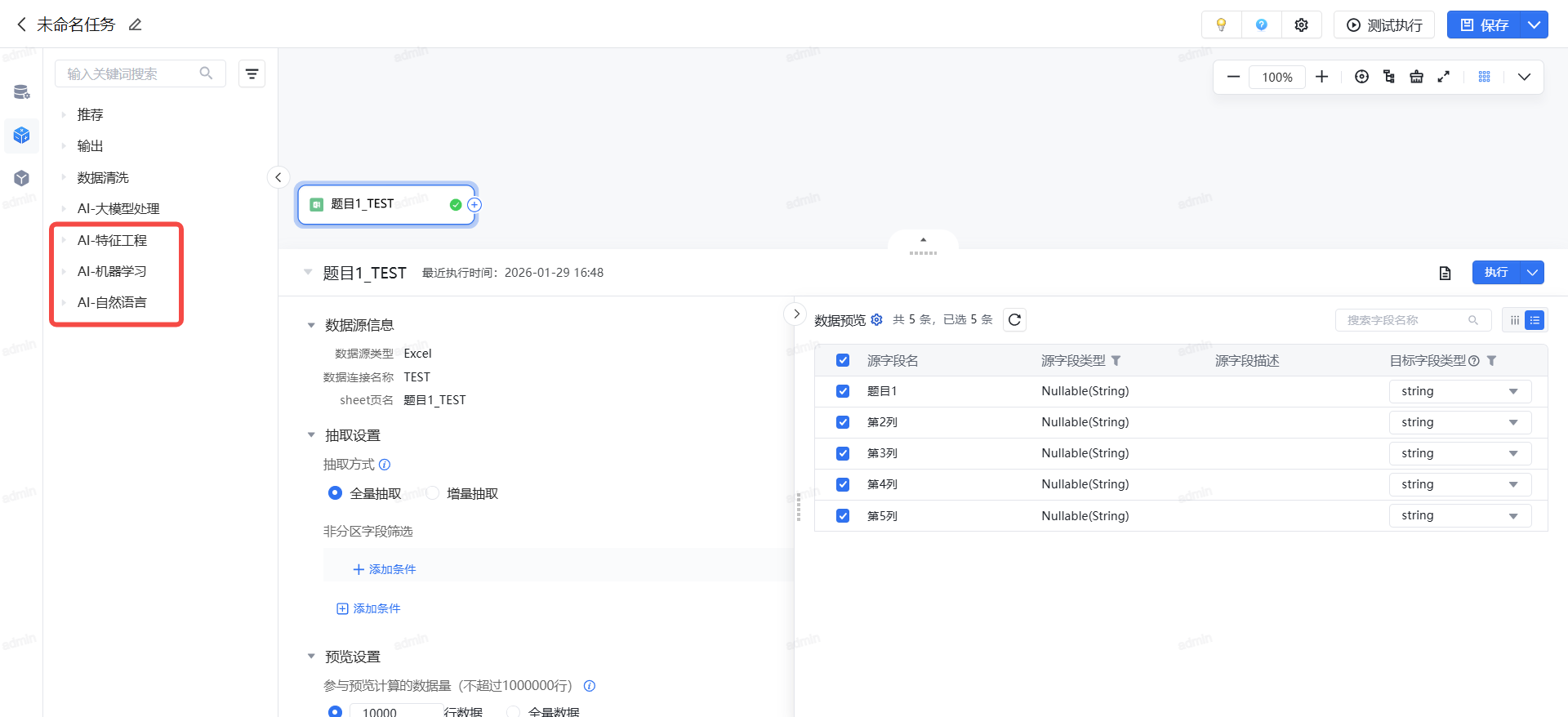Screen dimensions: 1568x717
Task: Click the 添加条件 link with plus sign
Action: point(384,569)
